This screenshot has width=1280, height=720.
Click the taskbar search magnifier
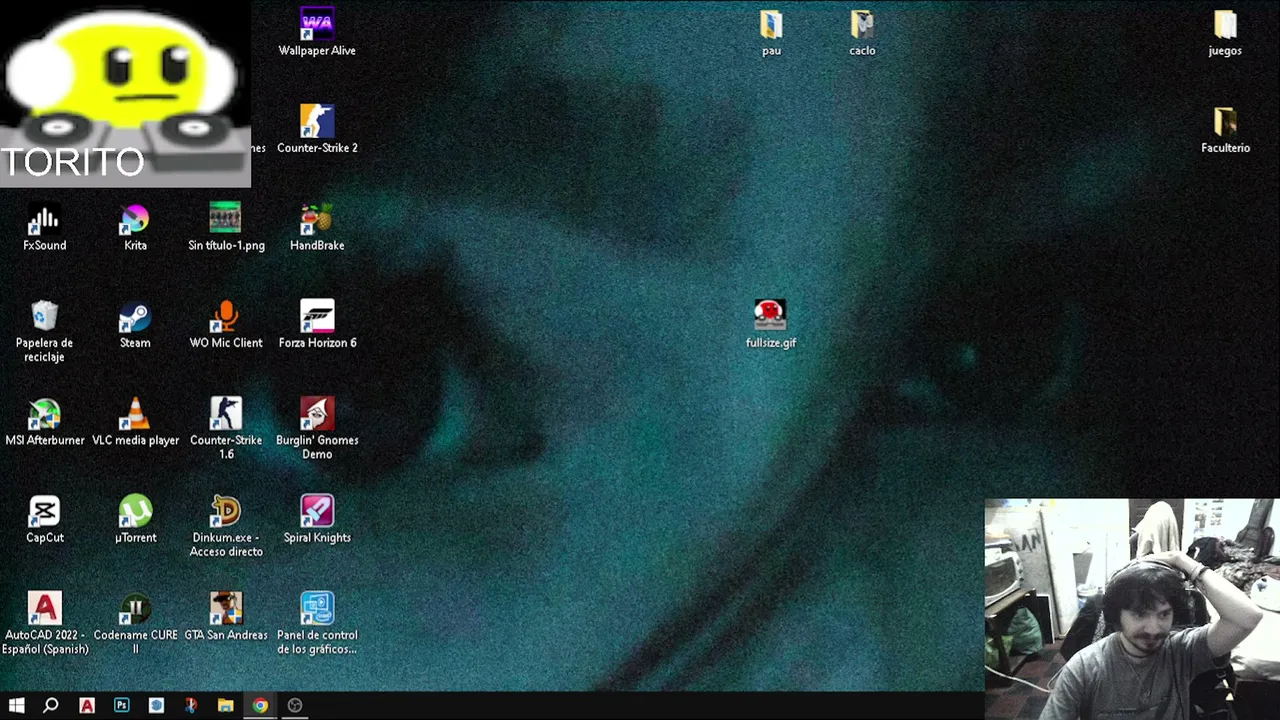click(x=51, y=705)
